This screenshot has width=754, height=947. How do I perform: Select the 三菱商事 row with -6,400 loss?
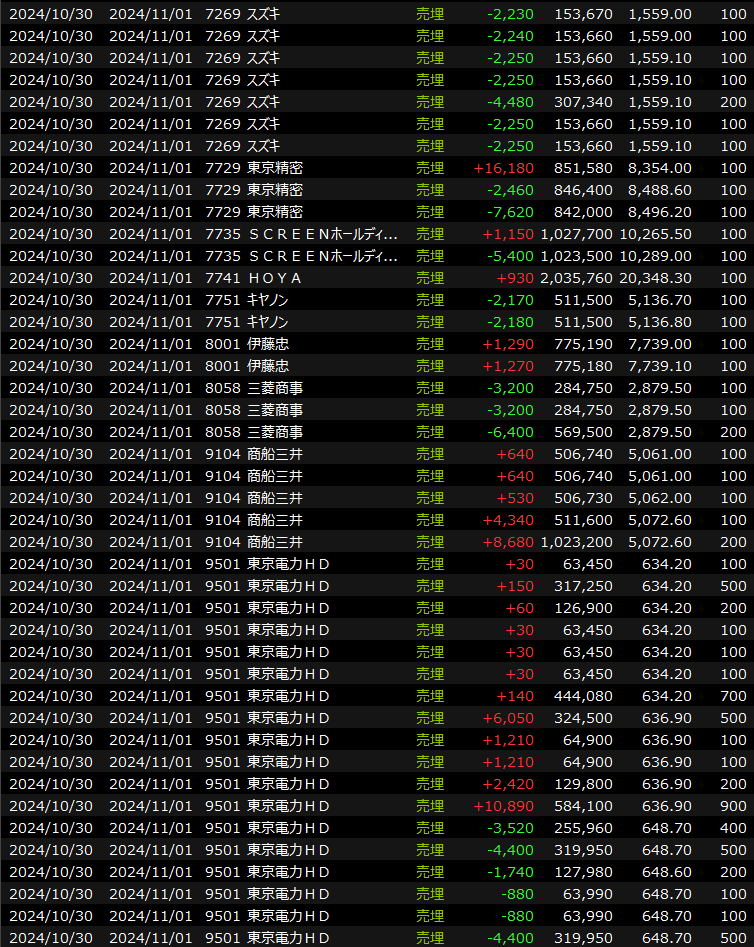pos(376,432)
